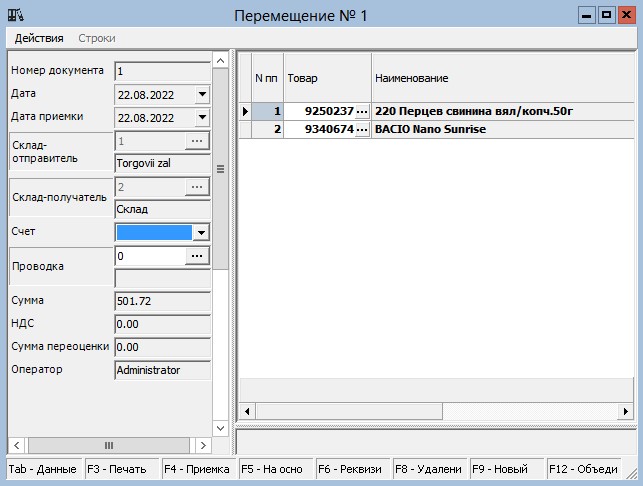
Task: Expand the Дата приемки date dropdown
Action: 201,117
